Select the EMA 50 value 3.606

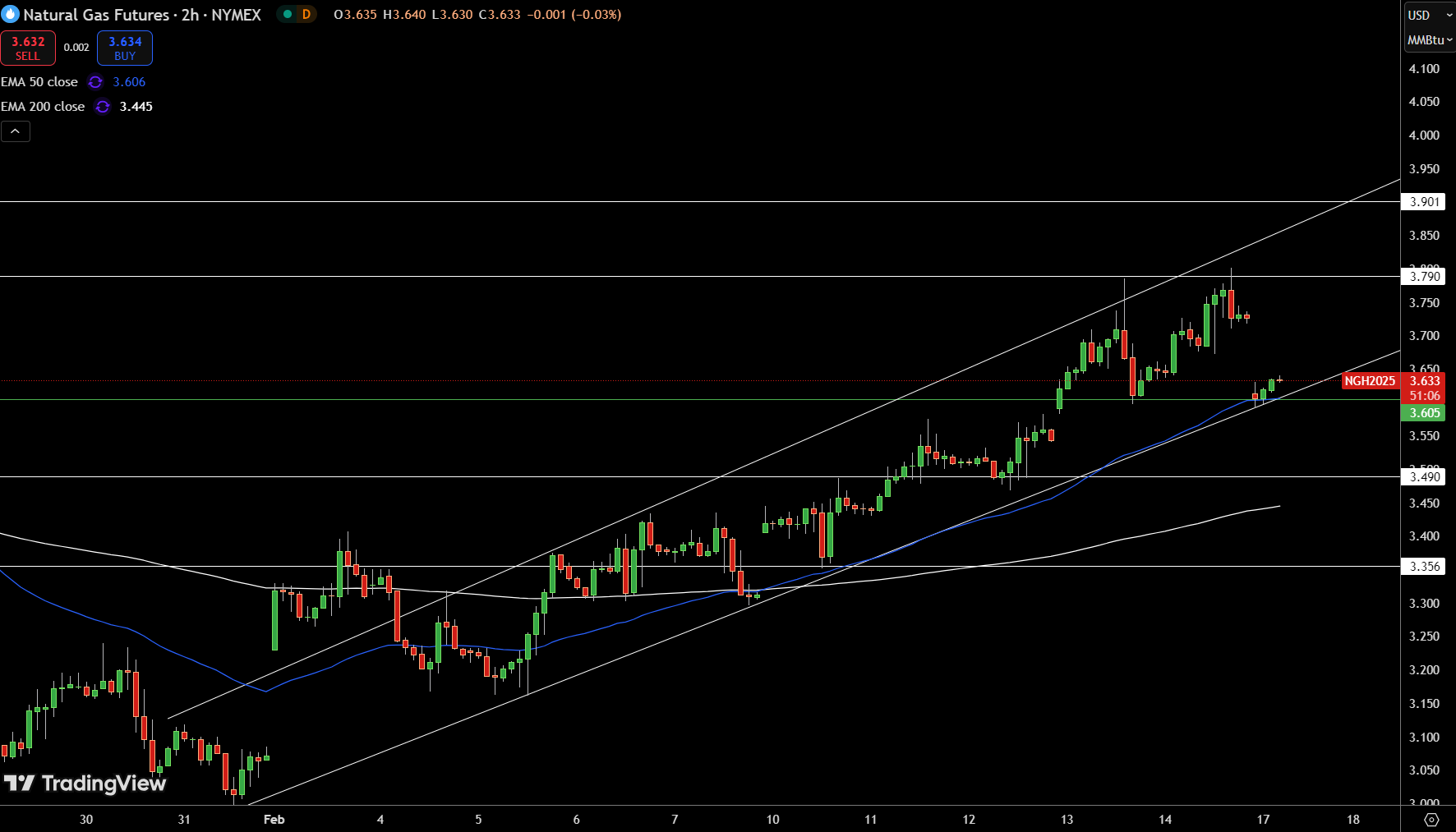click(129, 82)
